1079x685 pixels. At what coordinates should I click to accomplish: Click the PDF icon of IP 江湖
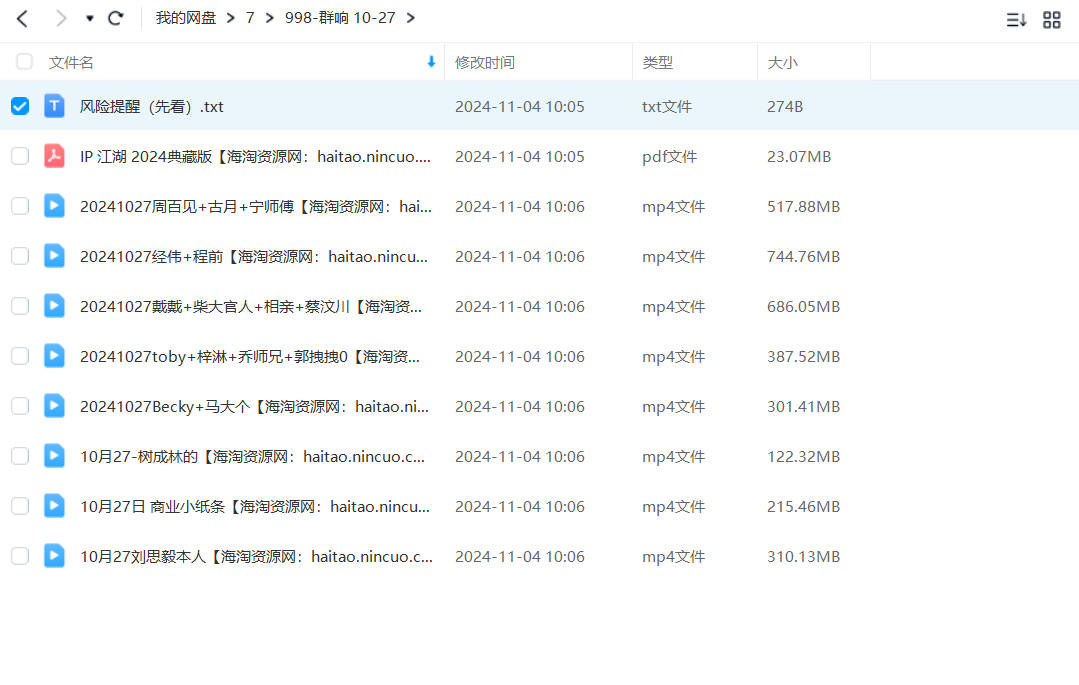[x=54, y=156]
